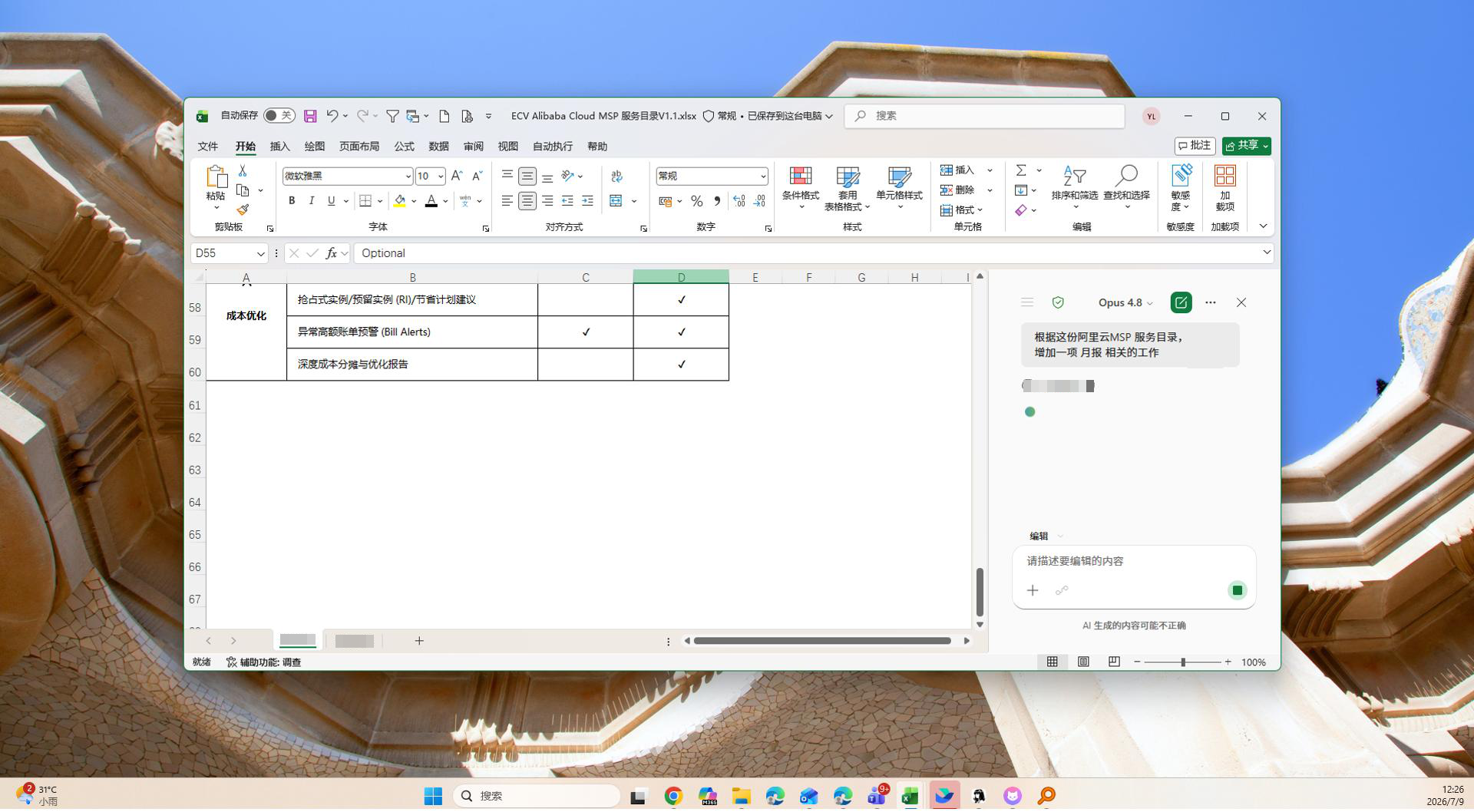
Task: Apply comma style number format
Action: coord(717,201)
